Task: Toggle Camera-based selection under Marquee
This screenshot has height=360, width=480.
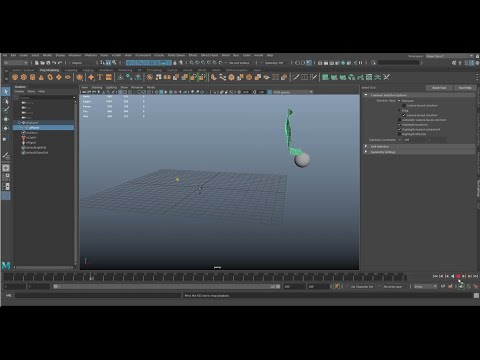Action: 404,105
